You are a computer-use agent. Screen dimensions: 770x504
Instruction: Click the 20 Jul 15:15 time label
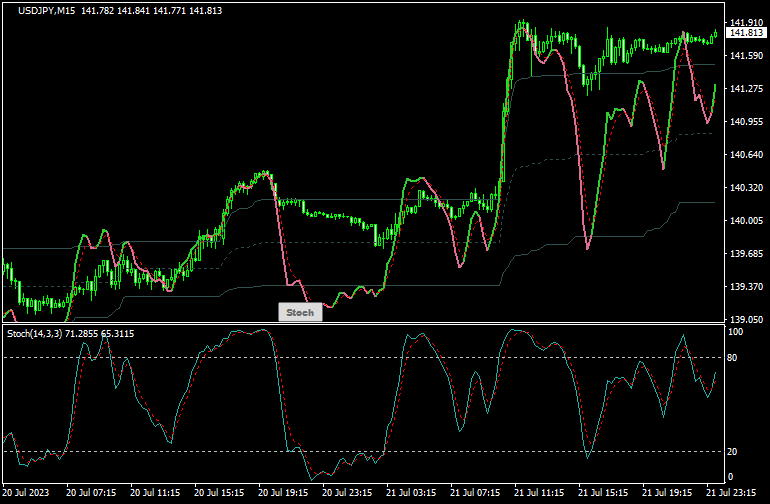(219, 493)
